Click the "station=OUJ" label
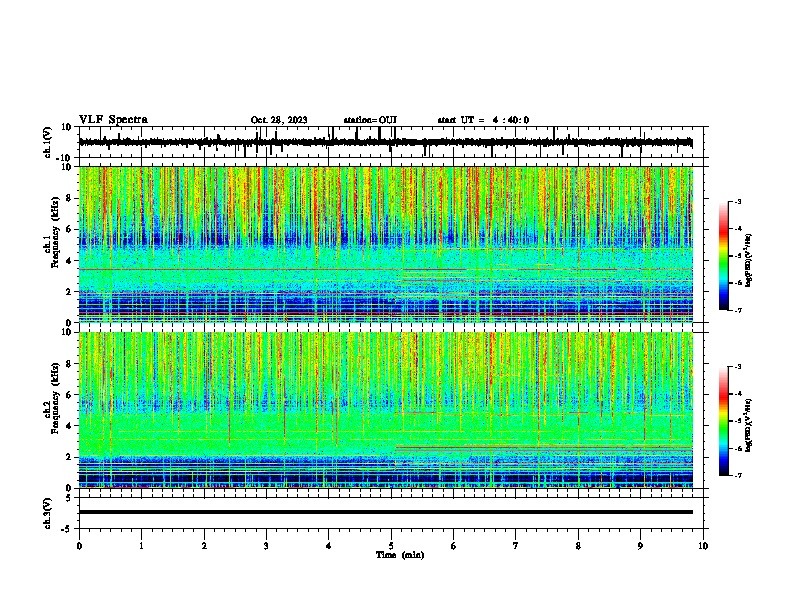This screenshot has width=792, height=612. (x=370, y=120)
